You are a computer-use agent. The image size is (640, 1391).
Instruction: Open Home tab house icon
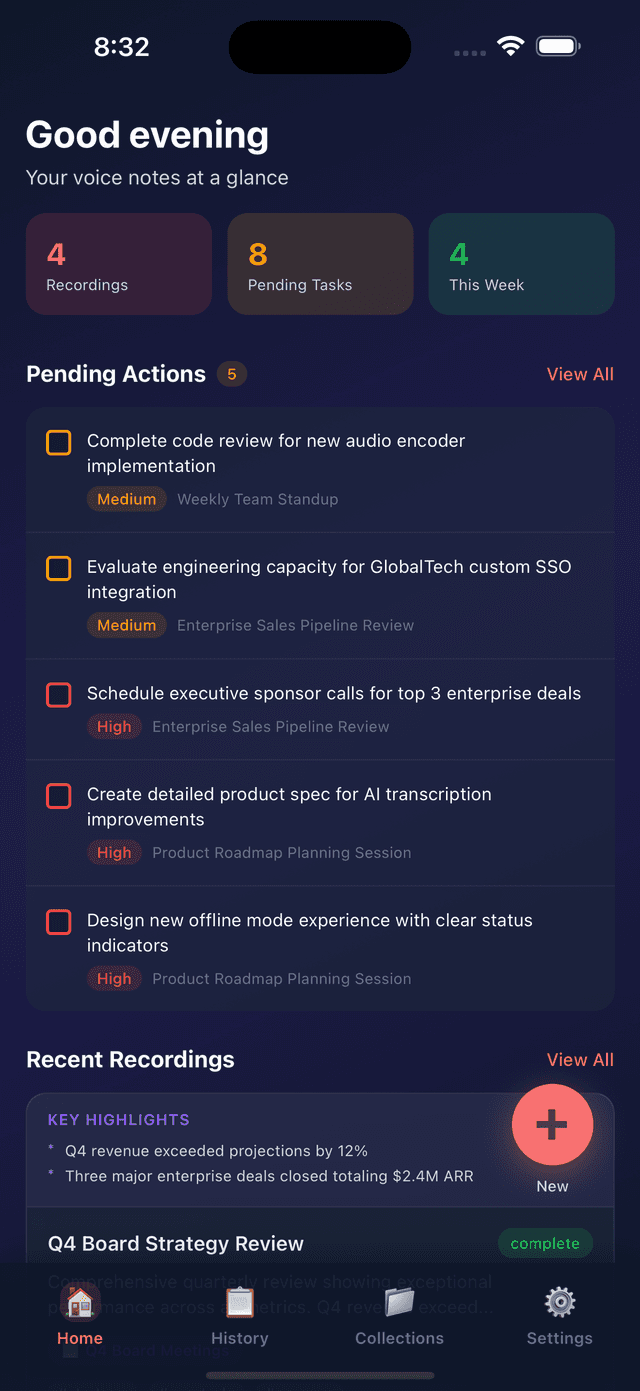[80, 1302]
